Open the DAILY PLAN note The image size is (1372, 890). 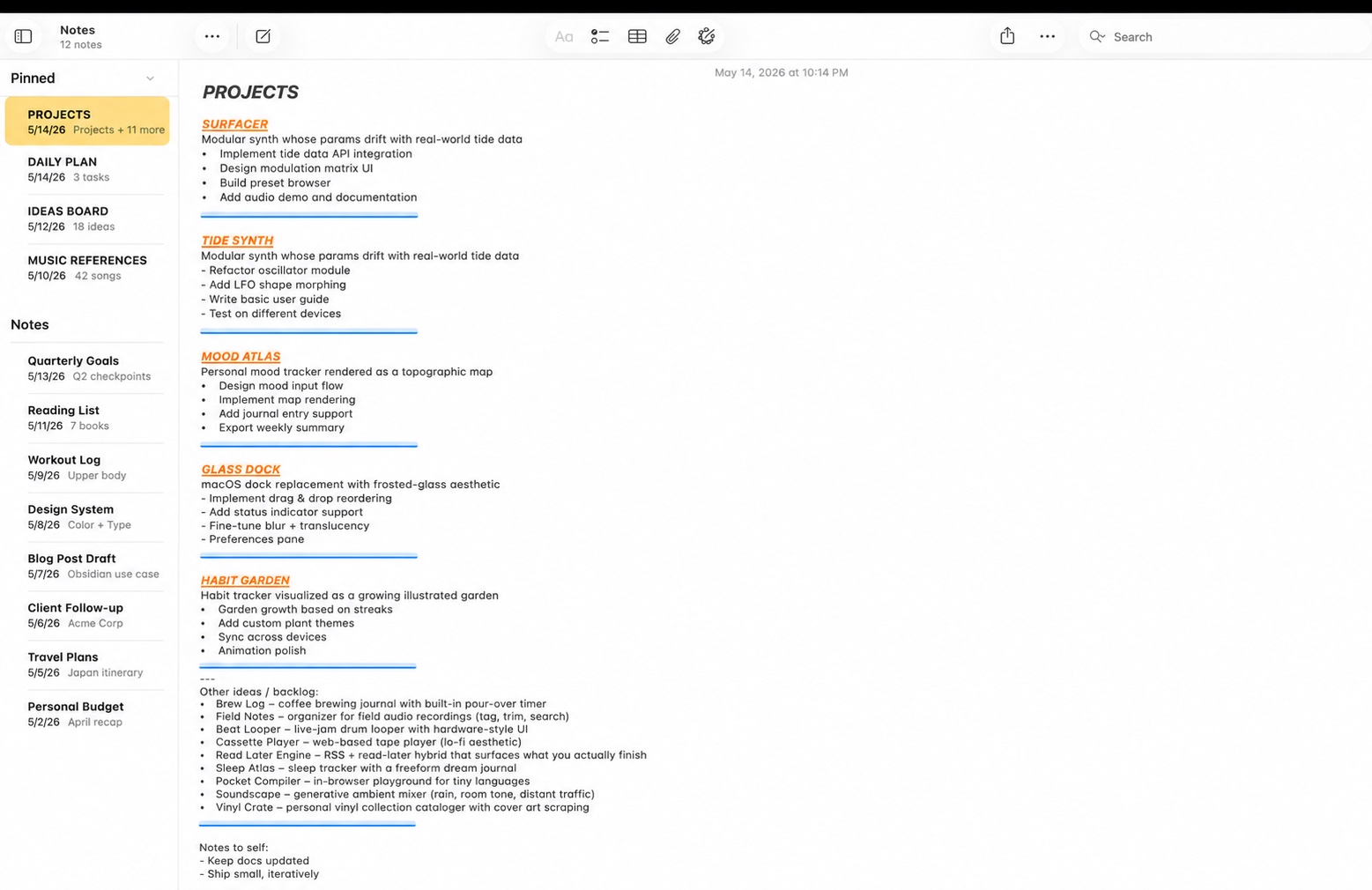point(87,169)
